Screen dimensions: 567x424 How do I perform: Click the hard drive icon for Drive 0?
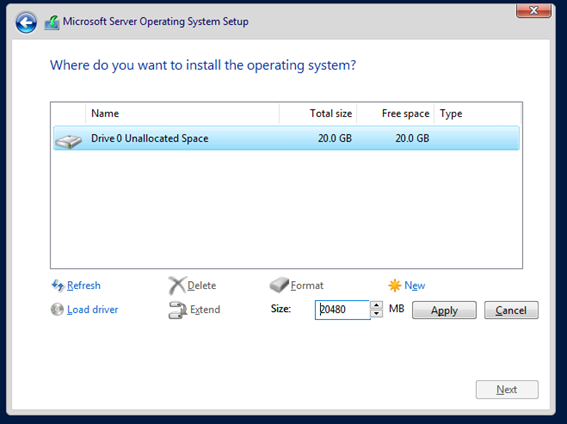click(x=68, y=141)
